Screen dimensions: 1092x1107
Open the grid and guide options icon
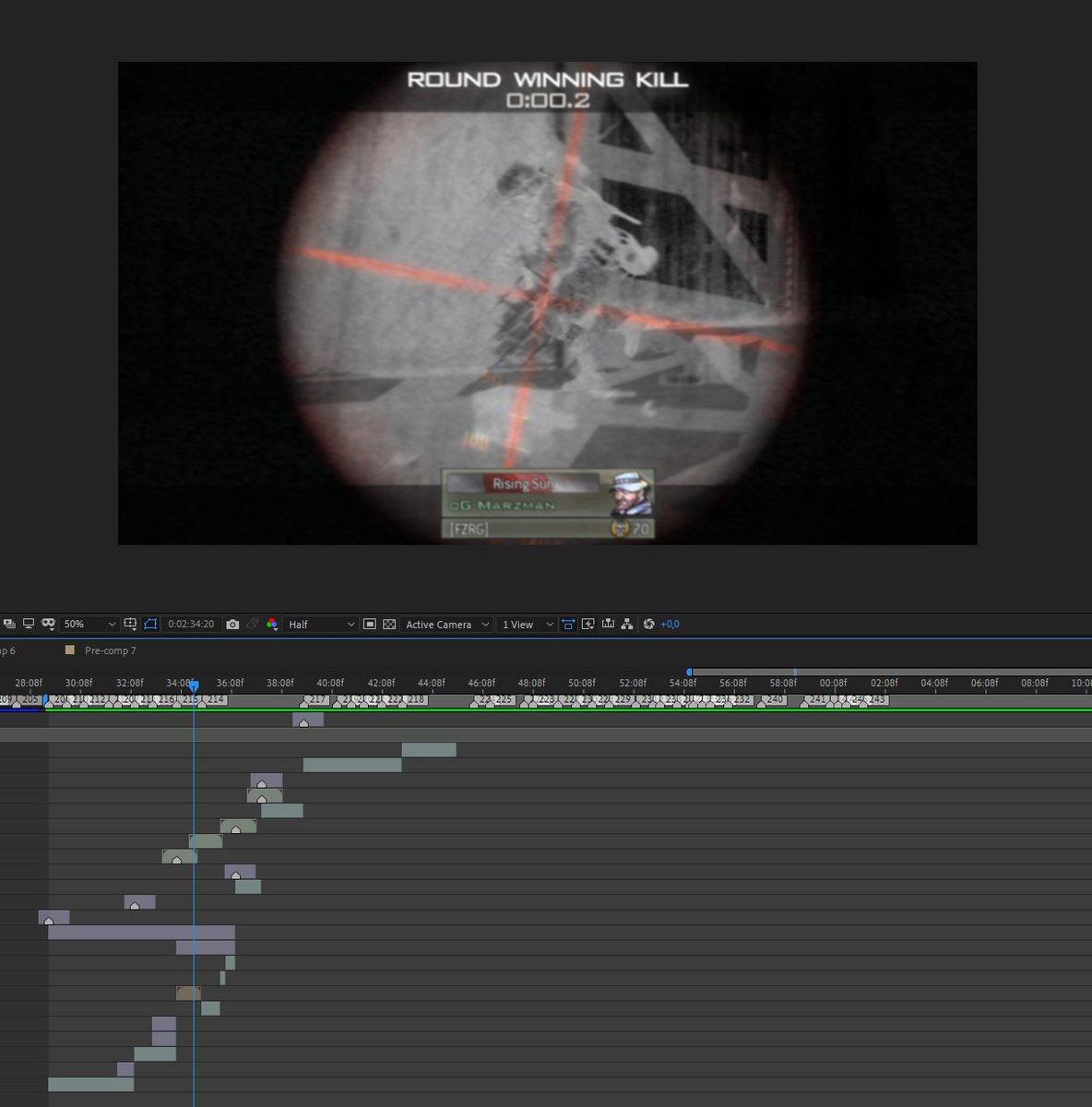131,624
